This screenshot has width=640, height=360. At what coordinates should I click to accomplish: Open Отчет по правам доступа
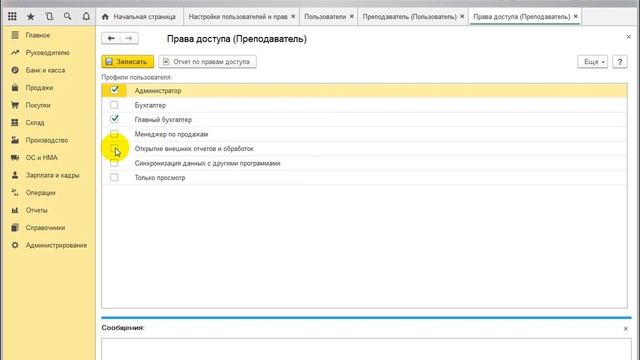pos(207,62)
